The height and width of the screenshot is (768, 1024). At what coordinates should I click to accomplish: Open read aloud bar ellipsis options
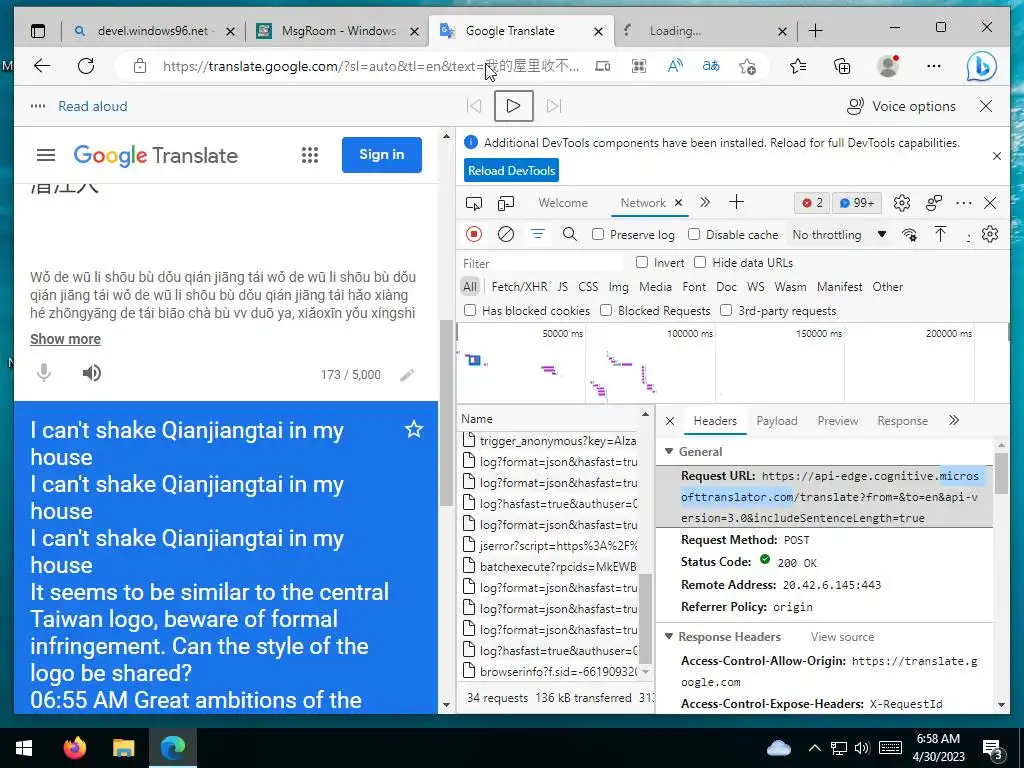tap(38, 106)
